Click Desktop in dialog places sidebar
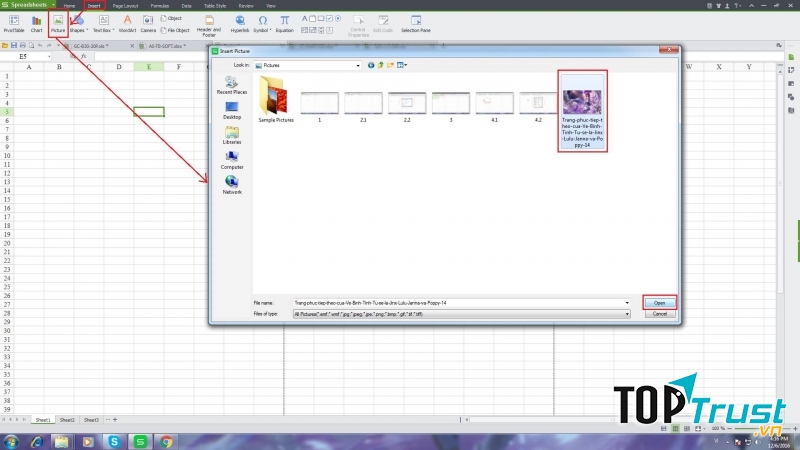This screenshot has height=450, width=800. [x=232, y=108]
